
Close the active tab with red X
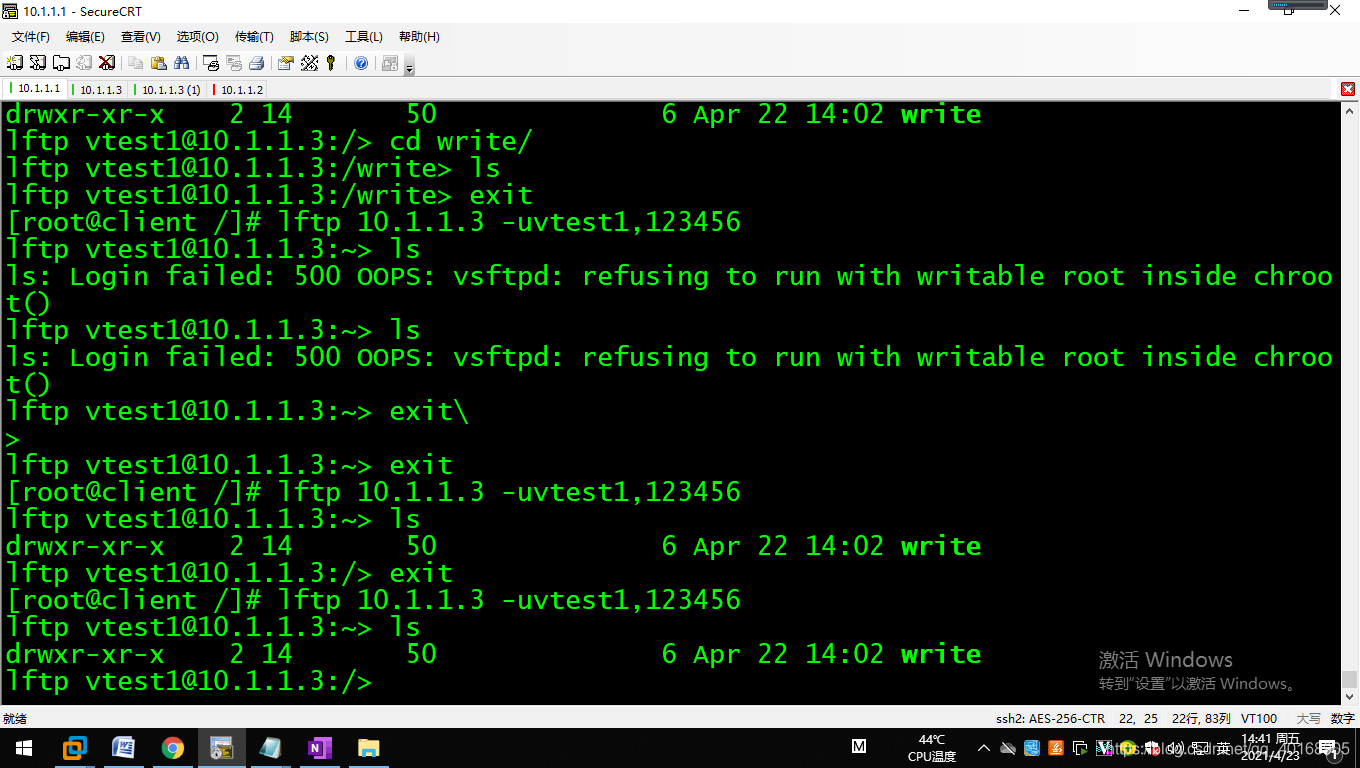[x=1348, y=90]
